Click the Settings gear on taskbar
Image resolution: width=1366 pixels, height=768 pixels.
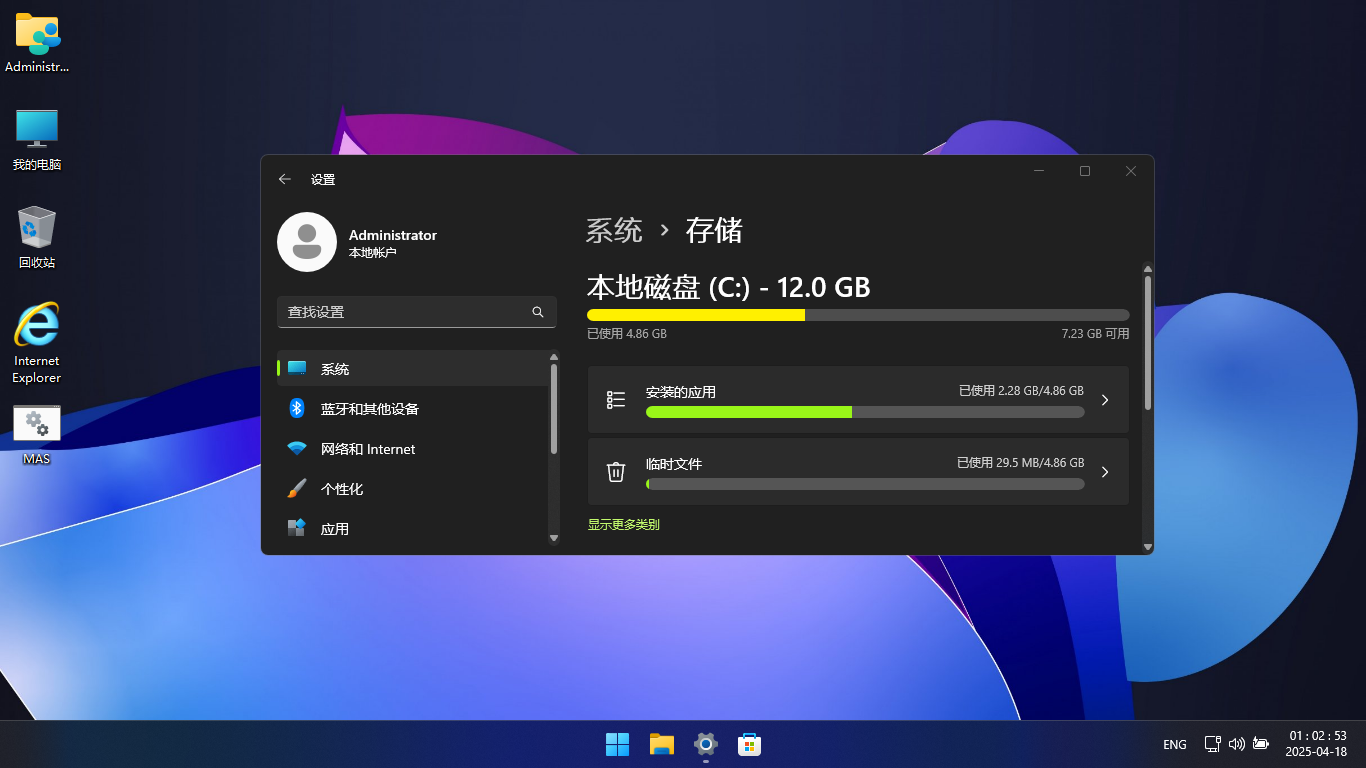(x=706, y=744)
